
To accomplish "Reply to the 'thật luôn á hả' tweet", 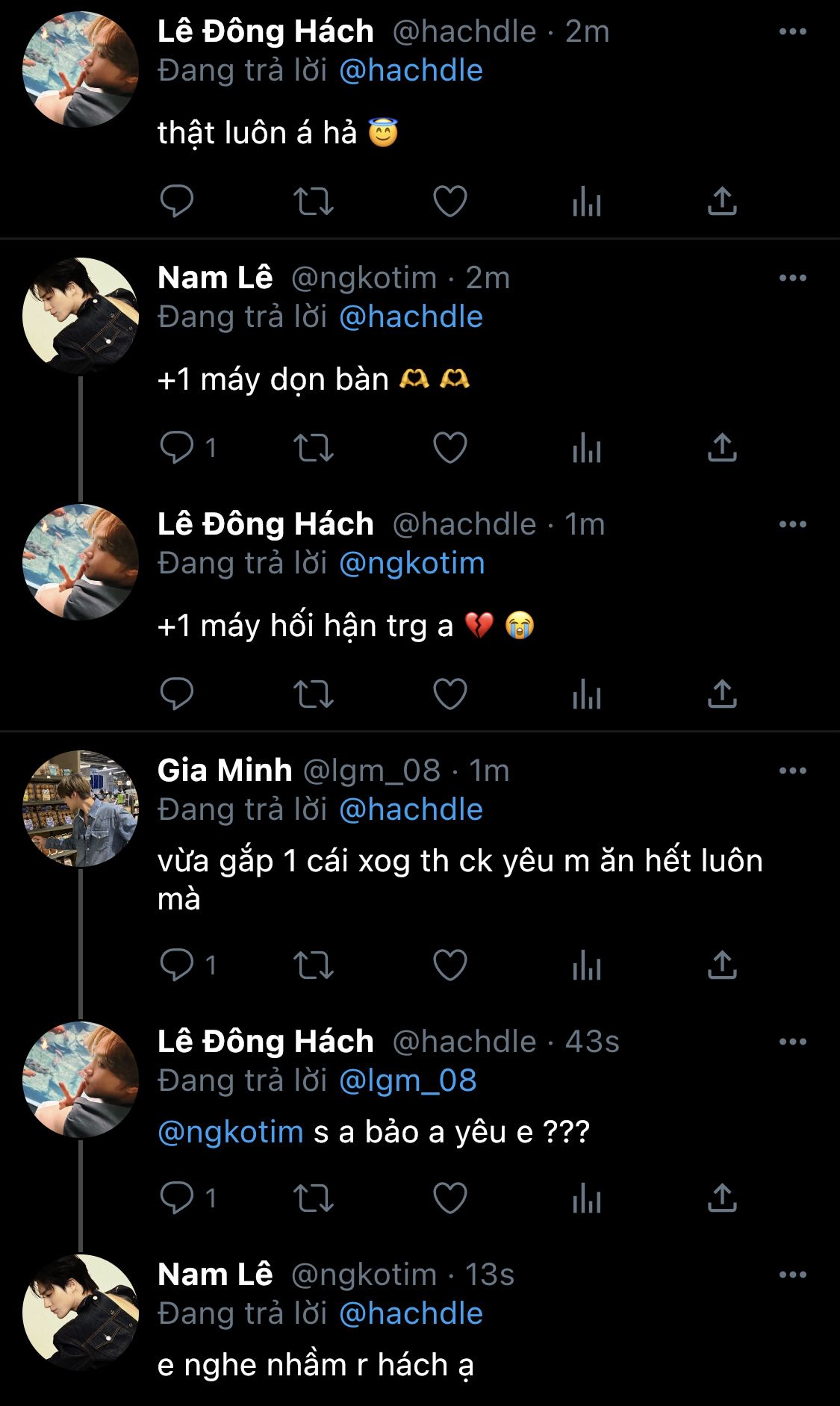I will pos(177,201).
